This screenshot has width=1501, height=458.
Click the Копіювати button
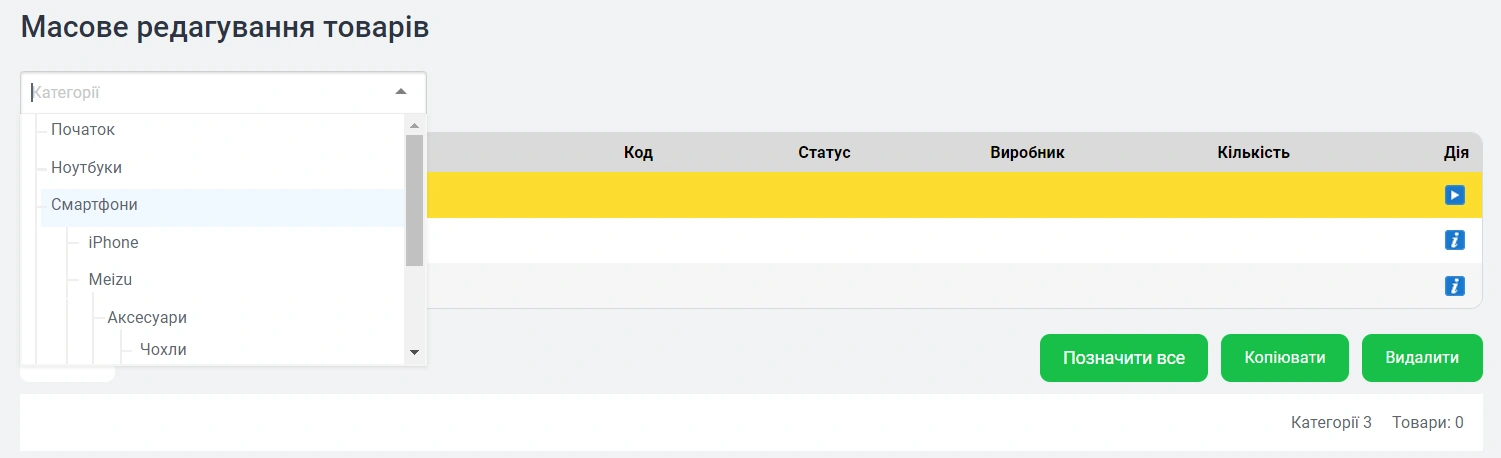(1285, 358)
